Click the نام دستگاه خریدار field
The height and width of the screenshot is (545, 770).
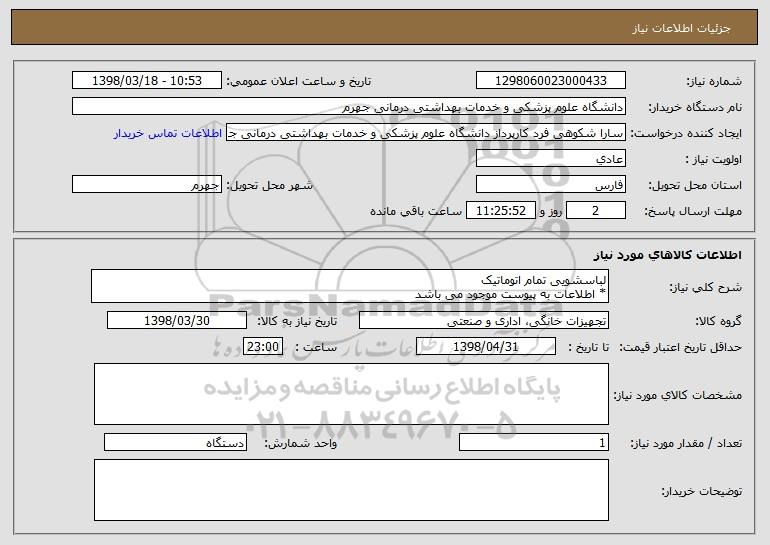pos(349,107)
